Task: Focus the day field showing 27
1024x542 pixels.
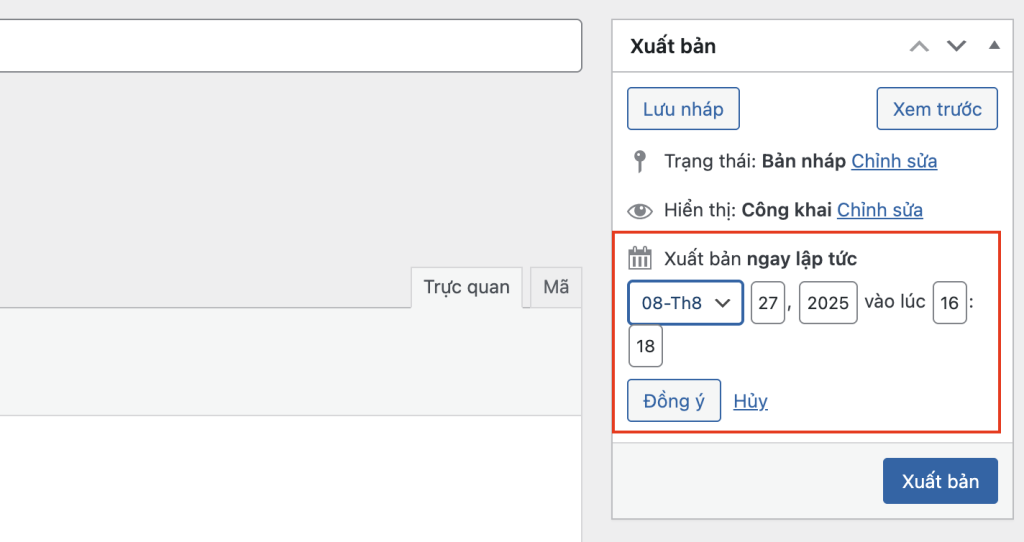Action: pos(768,303)
